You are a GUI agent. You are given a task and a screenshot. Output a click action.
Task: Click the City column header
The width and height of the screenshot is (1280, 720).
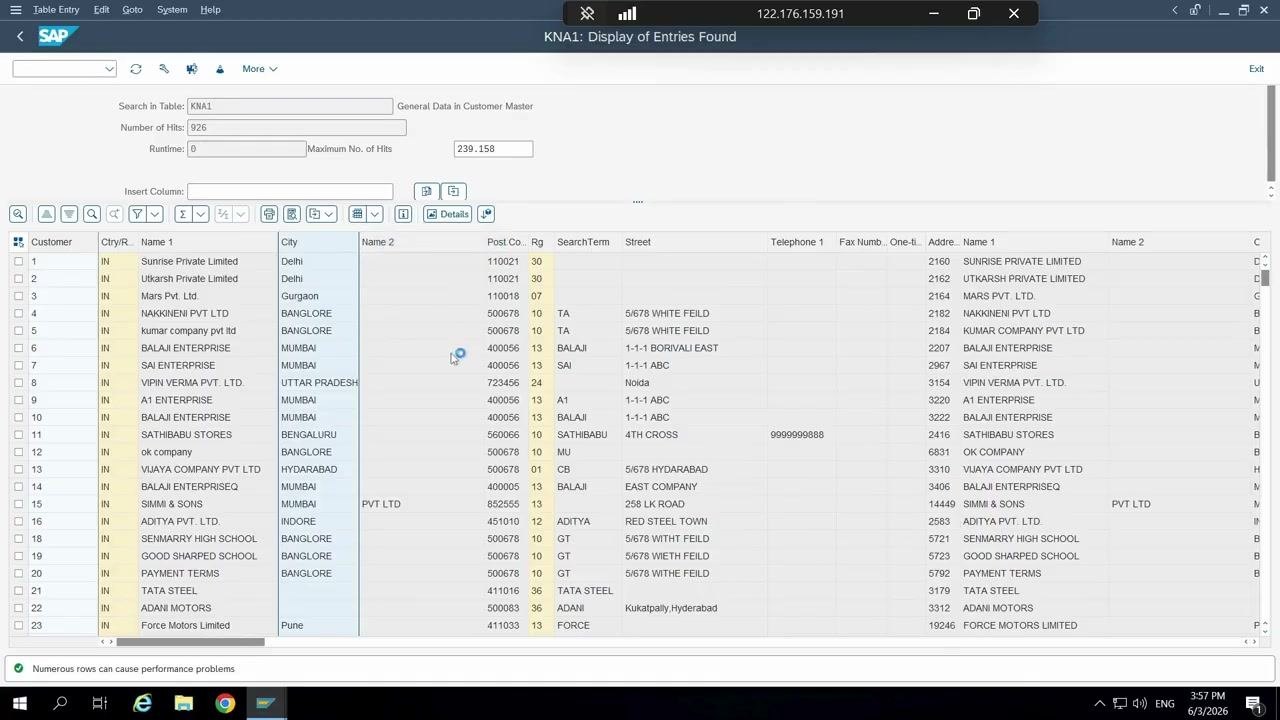pyautogui.click(x=318, y=242)
